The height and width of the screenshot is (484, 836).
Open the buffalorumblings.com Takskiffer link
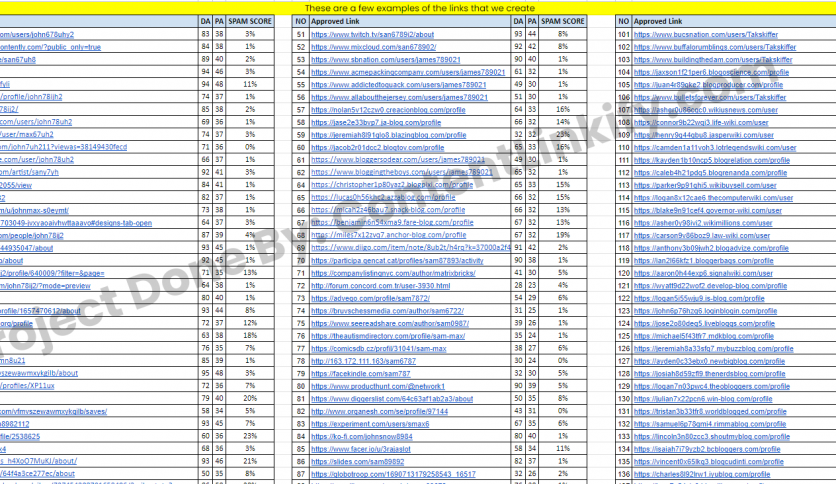coord(714,47)
